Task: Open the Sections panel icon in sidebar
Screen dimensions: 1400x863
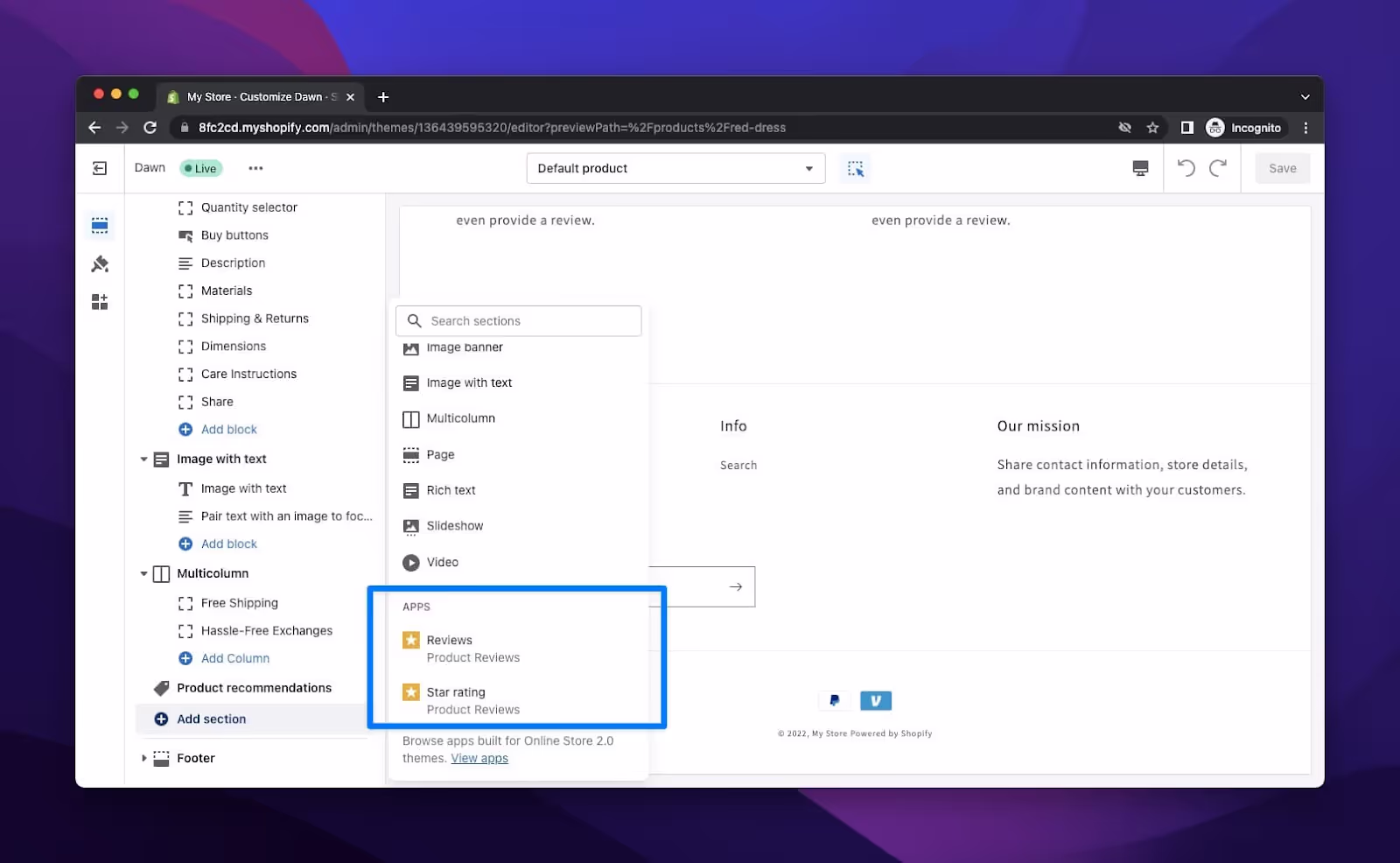Action: [100, 226]
